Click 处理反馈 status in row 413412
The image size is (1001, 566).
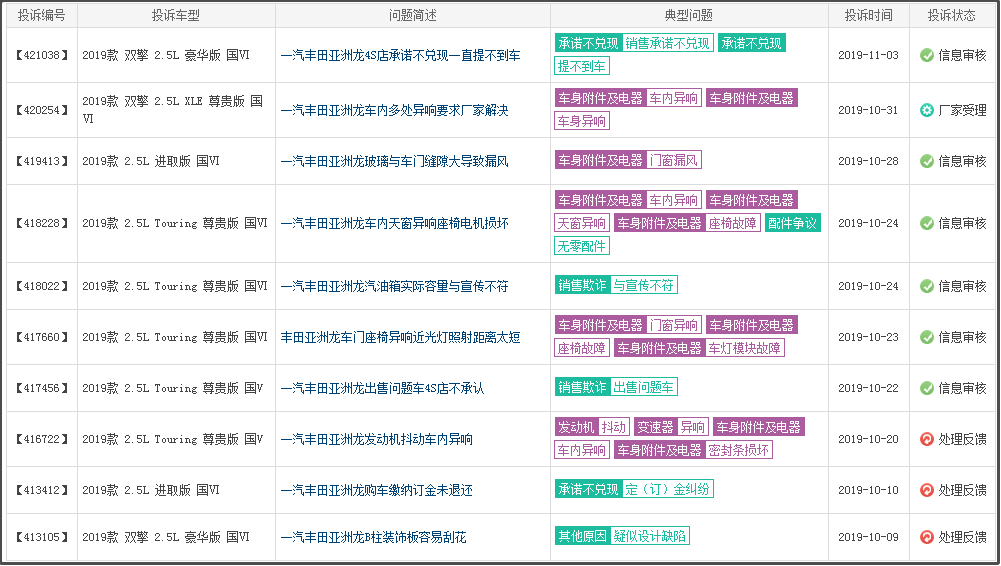pyautogui.click(x=963, y=490)
